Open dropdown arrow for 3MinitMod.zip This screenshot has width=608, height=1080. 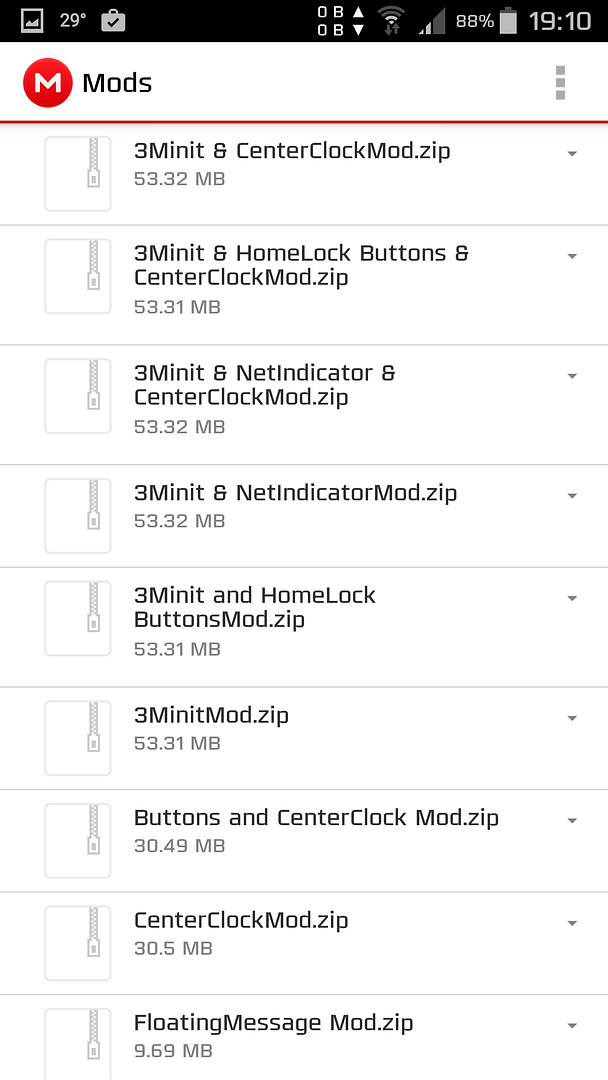(572, 718)
